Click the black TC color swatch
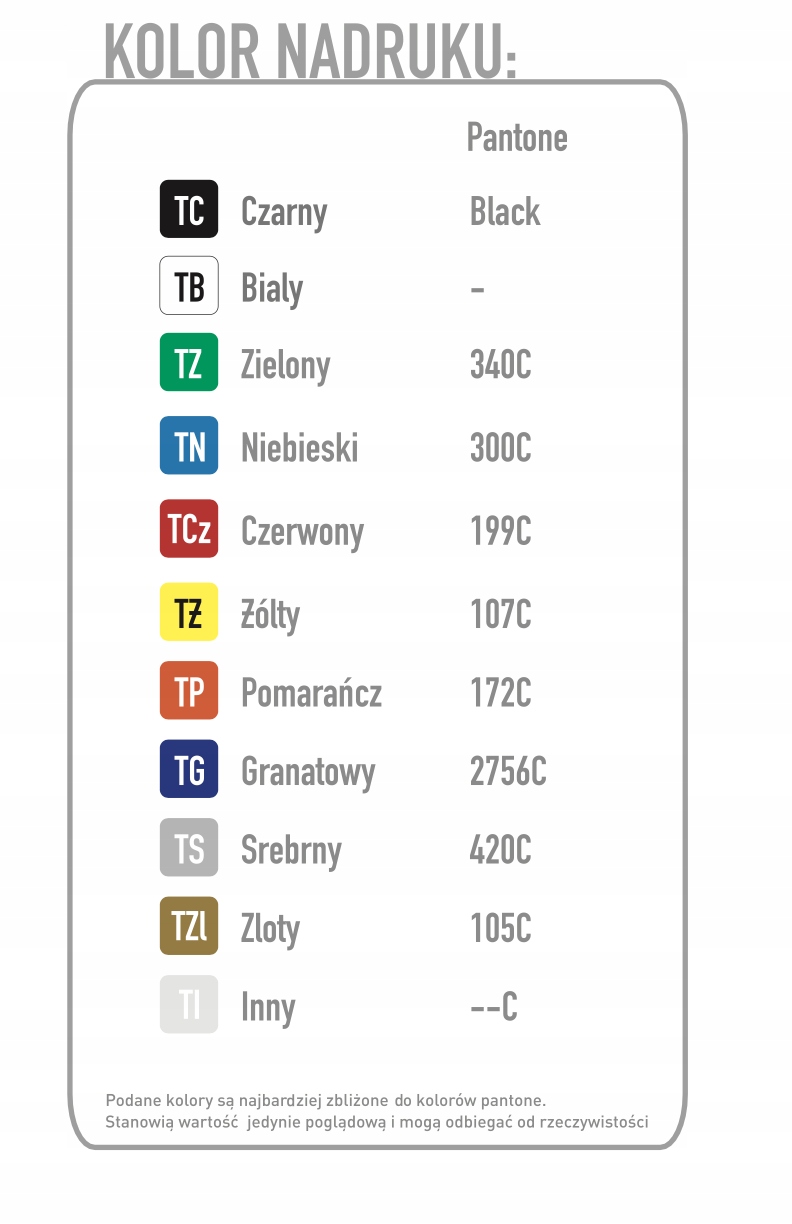The image size is (792, 1224). [189, 209]
